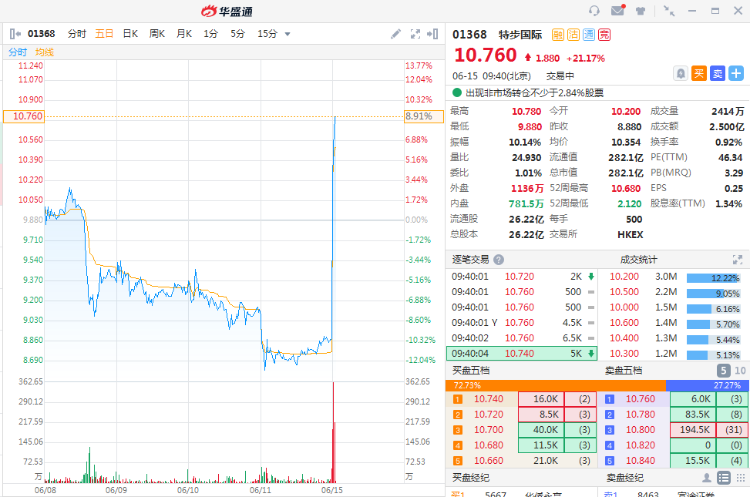The width and height of the screenshot is (750, 497).
Task: Switch to the 15分 fifteen-minute chart
Action: (267, 33)
